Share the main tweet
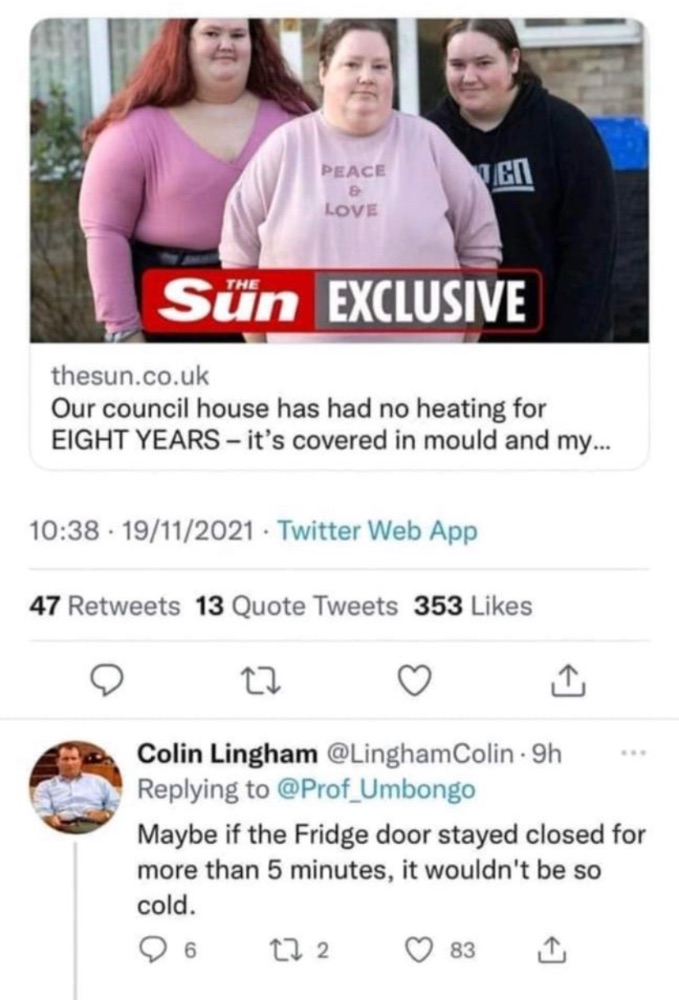Image resolution: width=679 pixels, height=1000 pixels. (x=568, y=680)
